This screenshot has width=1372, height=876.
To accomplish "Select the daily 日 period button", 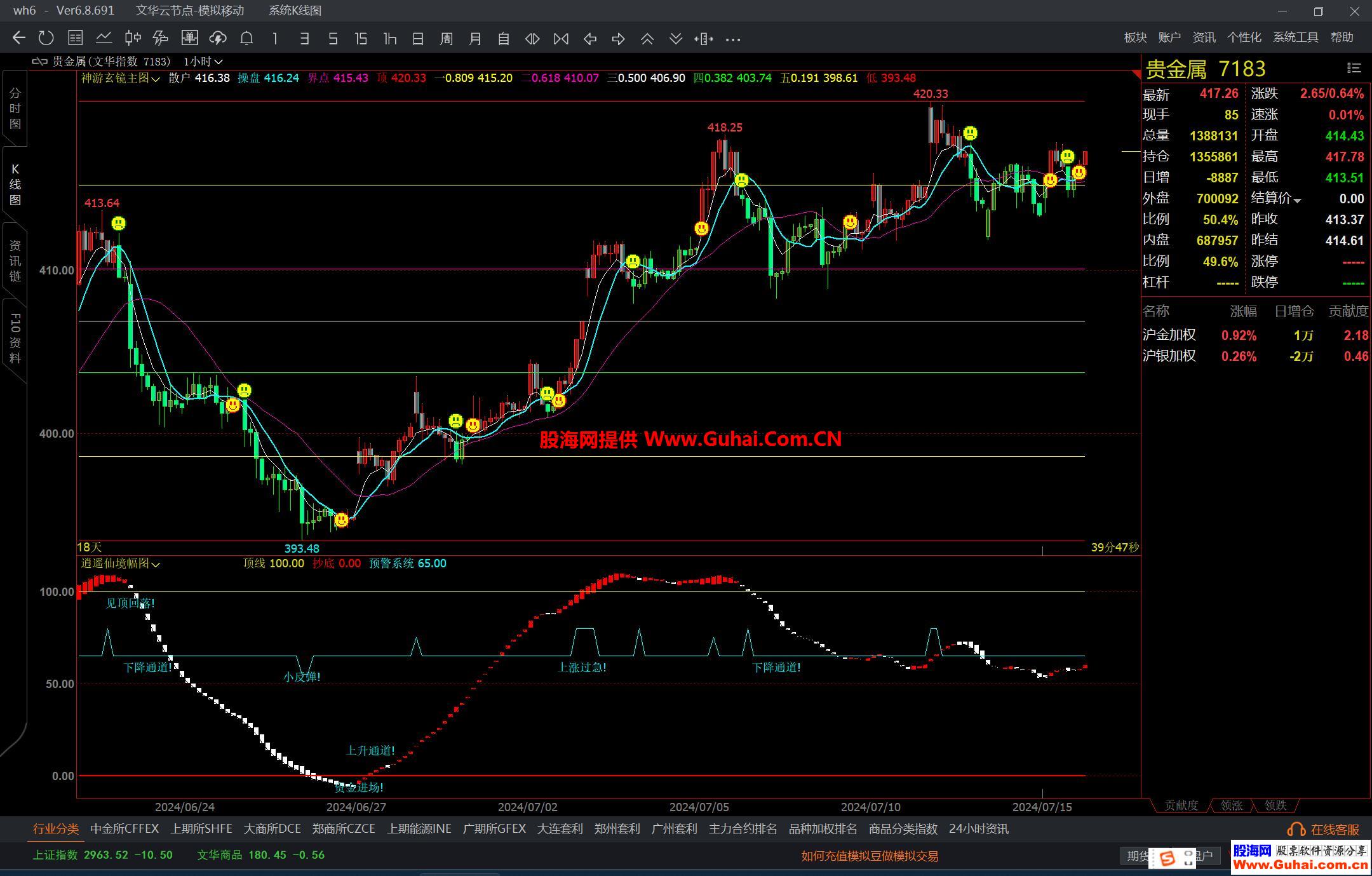I will coord(418,39).
